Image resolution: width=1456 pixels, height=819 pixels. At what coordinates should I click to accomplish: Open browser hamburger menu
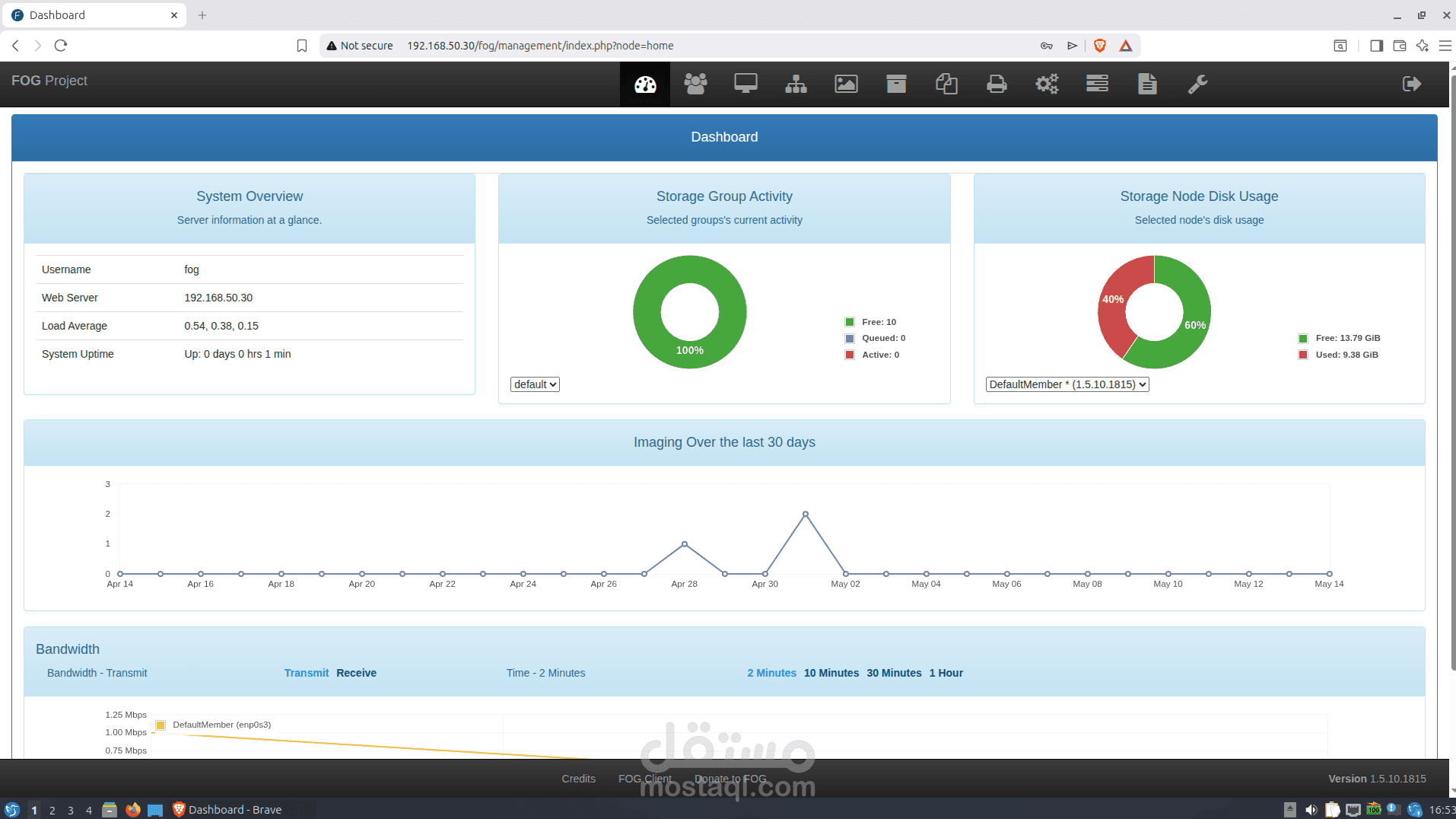tap(1445, 46)
